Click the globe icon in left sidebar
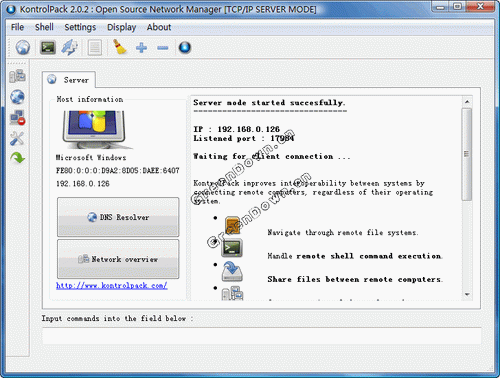This screenshot has width=500, height=378. [x=17, y=97]
